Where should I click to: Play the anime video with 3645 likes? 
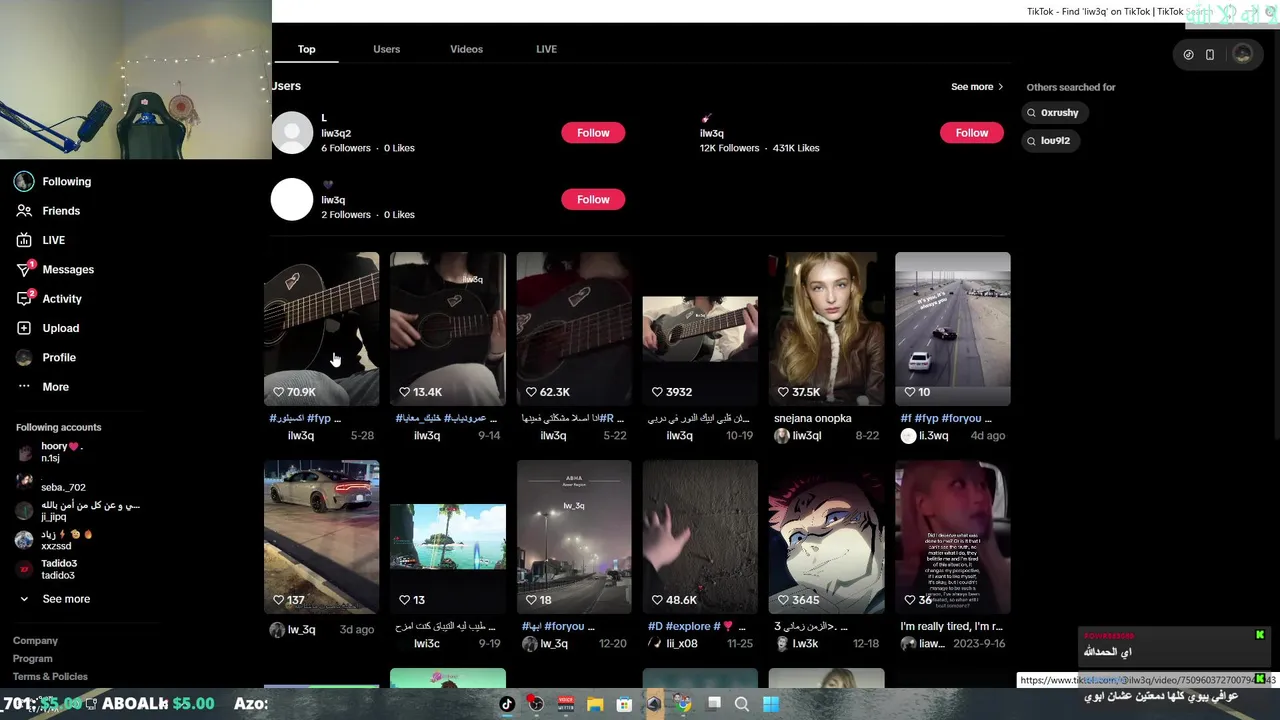[827, 537]
